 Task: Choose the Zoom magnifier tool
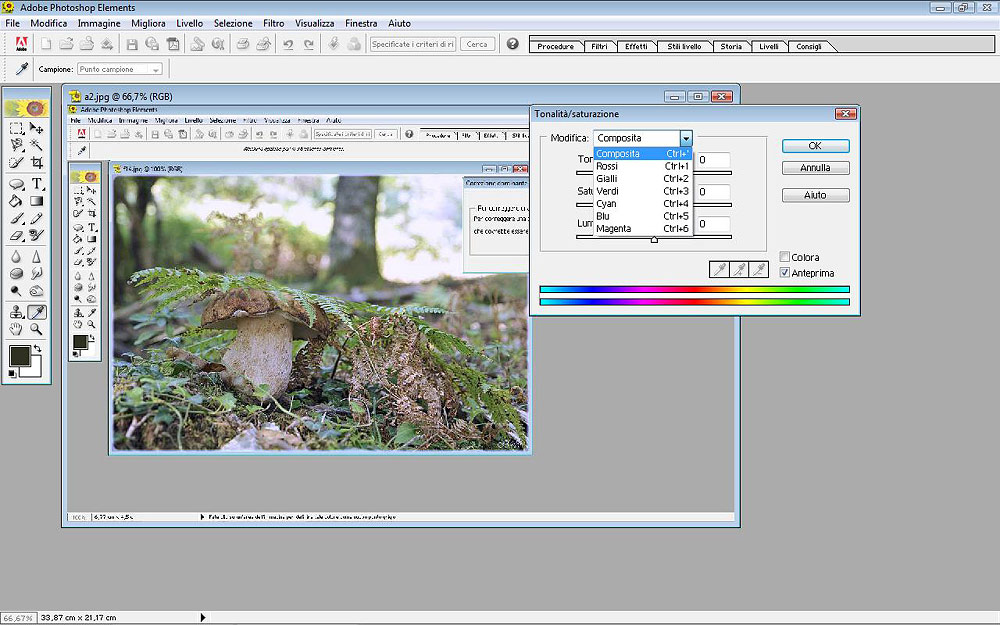(37, 329)
